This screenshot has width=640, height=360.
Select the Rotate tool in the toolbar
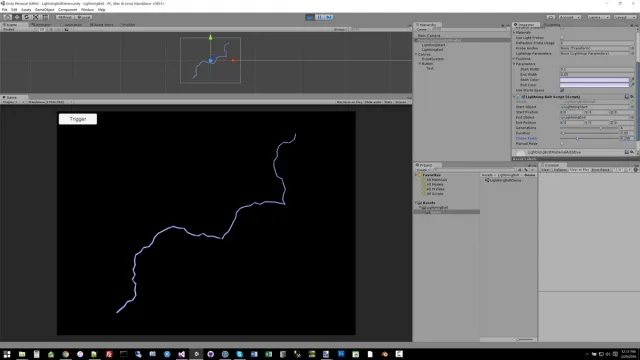pyautogui.click(x=26, y=17)
